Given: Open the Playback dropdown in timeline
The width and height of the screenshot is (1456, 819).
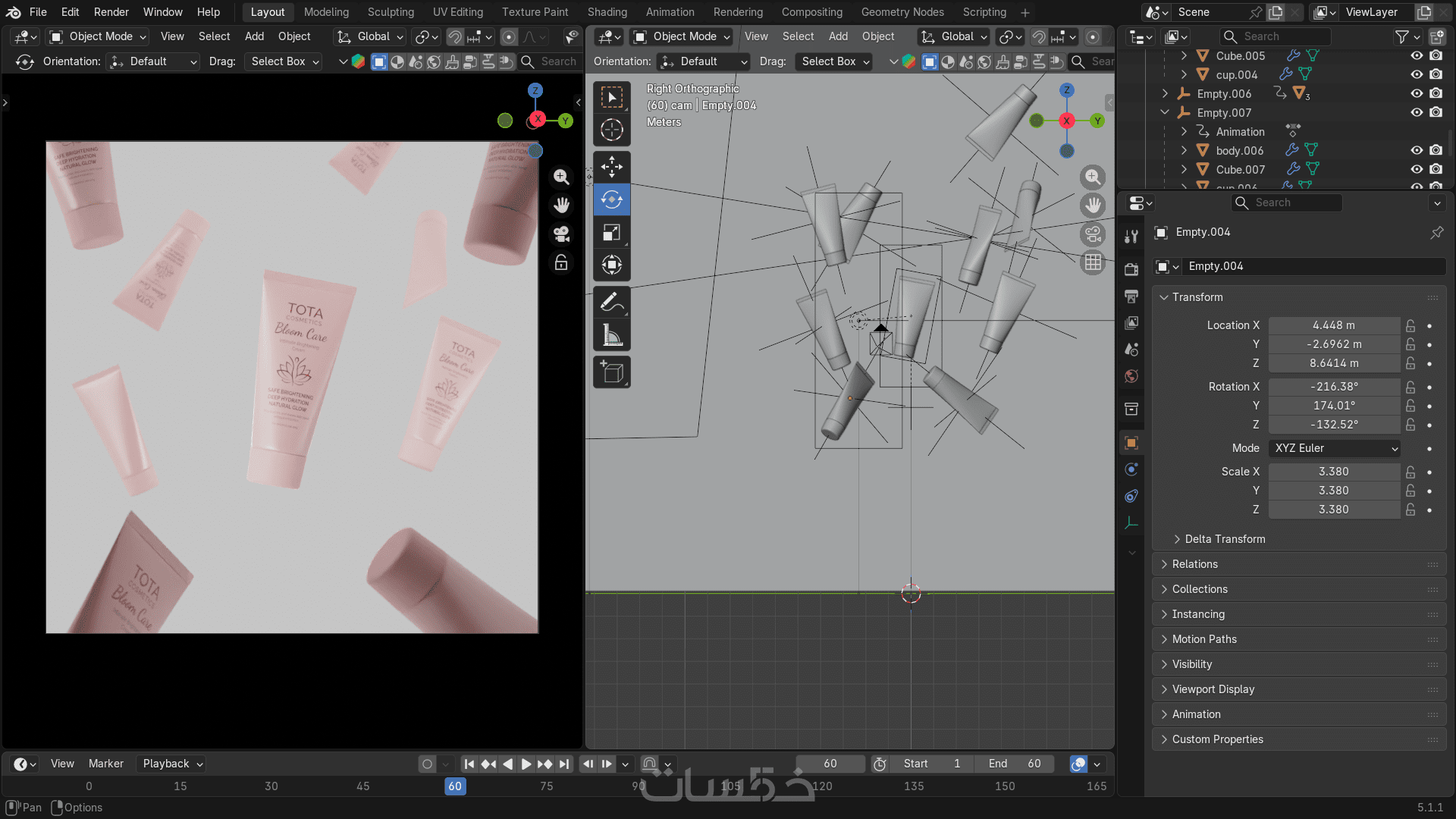Looking at the screenshot, I should (172, 764).
